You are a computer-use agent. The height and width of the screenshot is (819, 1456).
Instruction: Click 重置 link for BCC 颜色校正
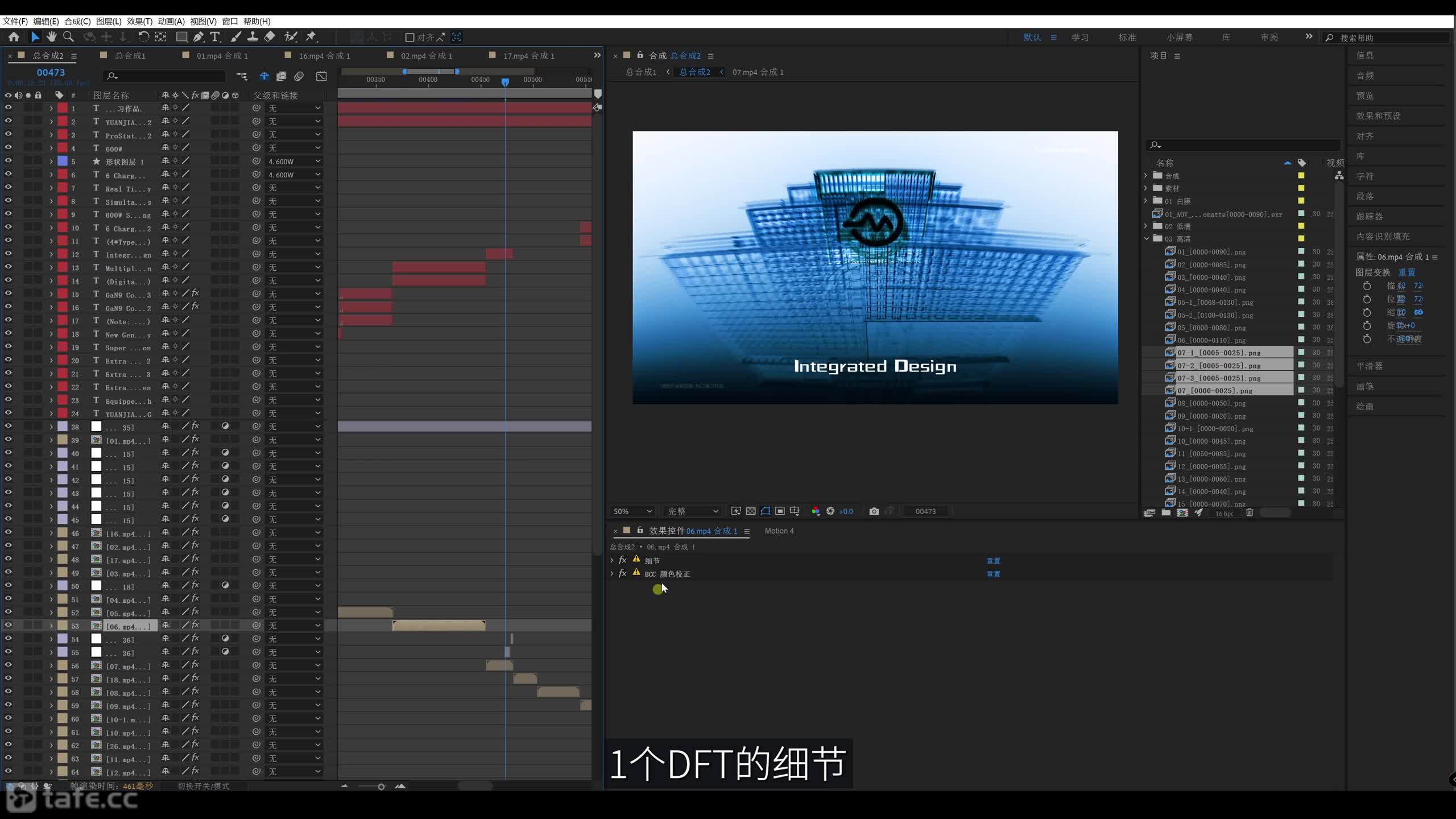tap(994, 574)
